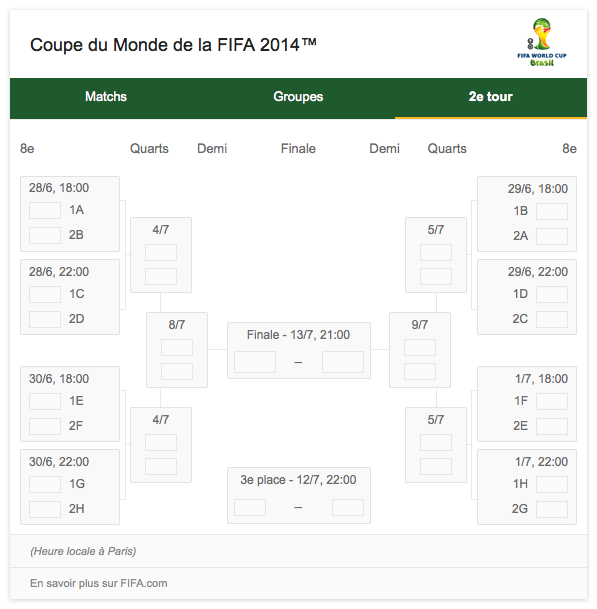Open the 30/6, 18:00 match 1E vs 2F
Screen dimensions: 597x609
70,404
